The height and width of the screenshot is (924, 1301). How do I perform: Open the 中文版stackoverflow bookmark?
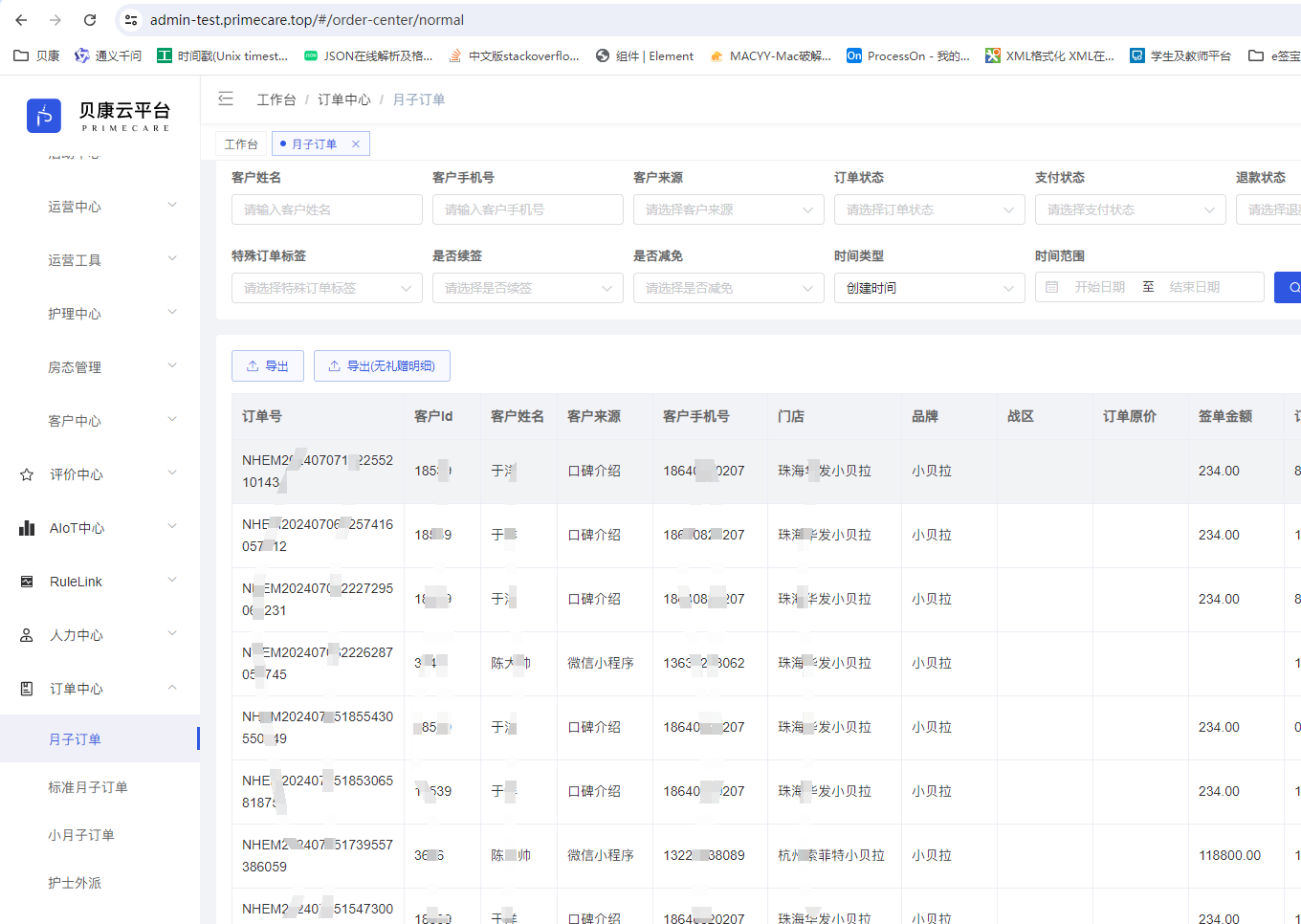(x=514, y=55)
